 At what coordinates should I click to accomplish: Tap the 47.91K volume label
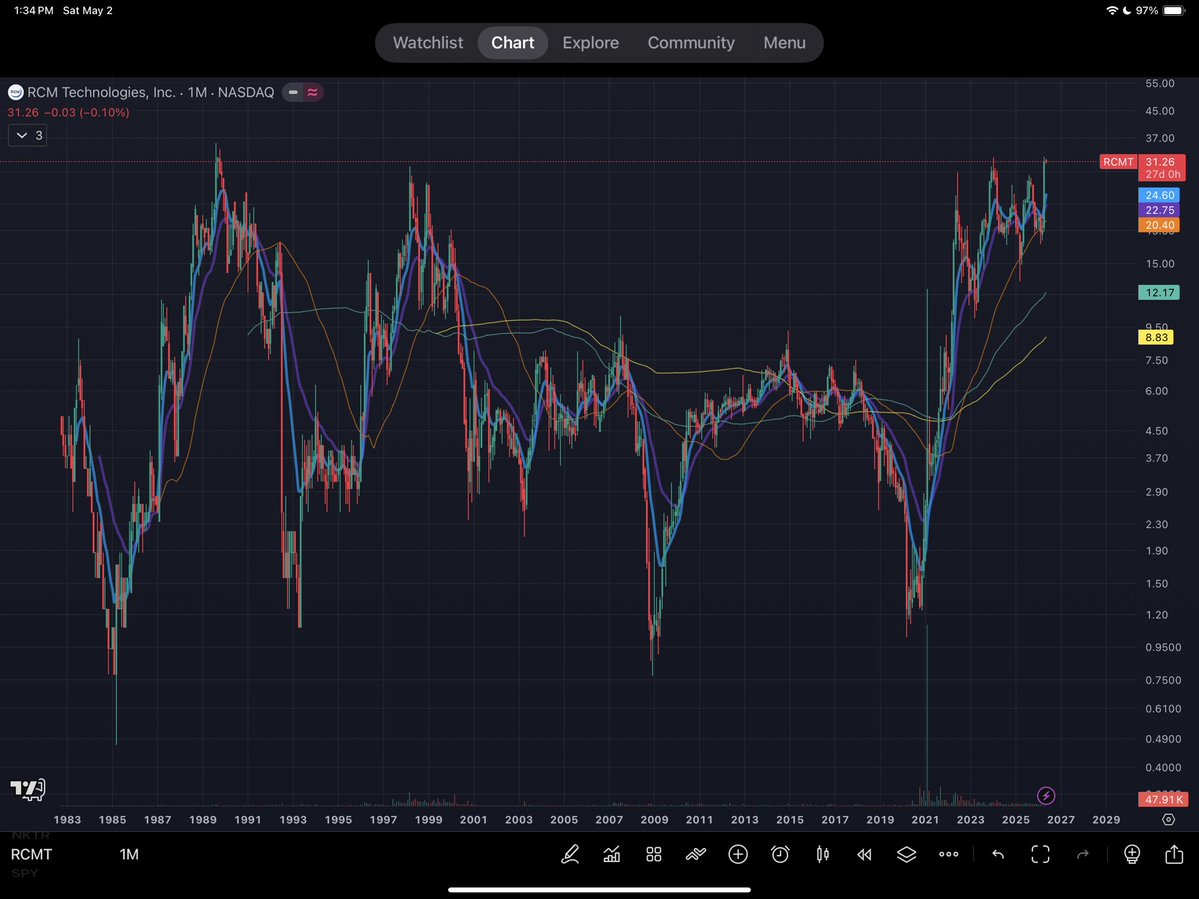[1163, 800]
